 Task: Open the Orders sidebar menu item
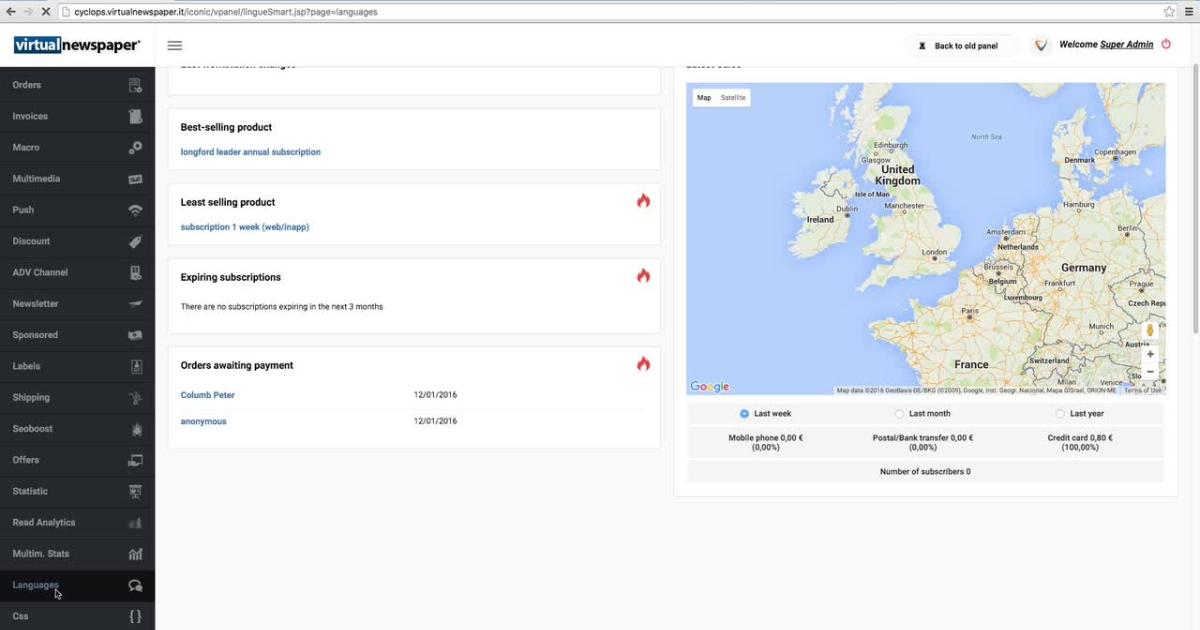click(x=27, y=85)
